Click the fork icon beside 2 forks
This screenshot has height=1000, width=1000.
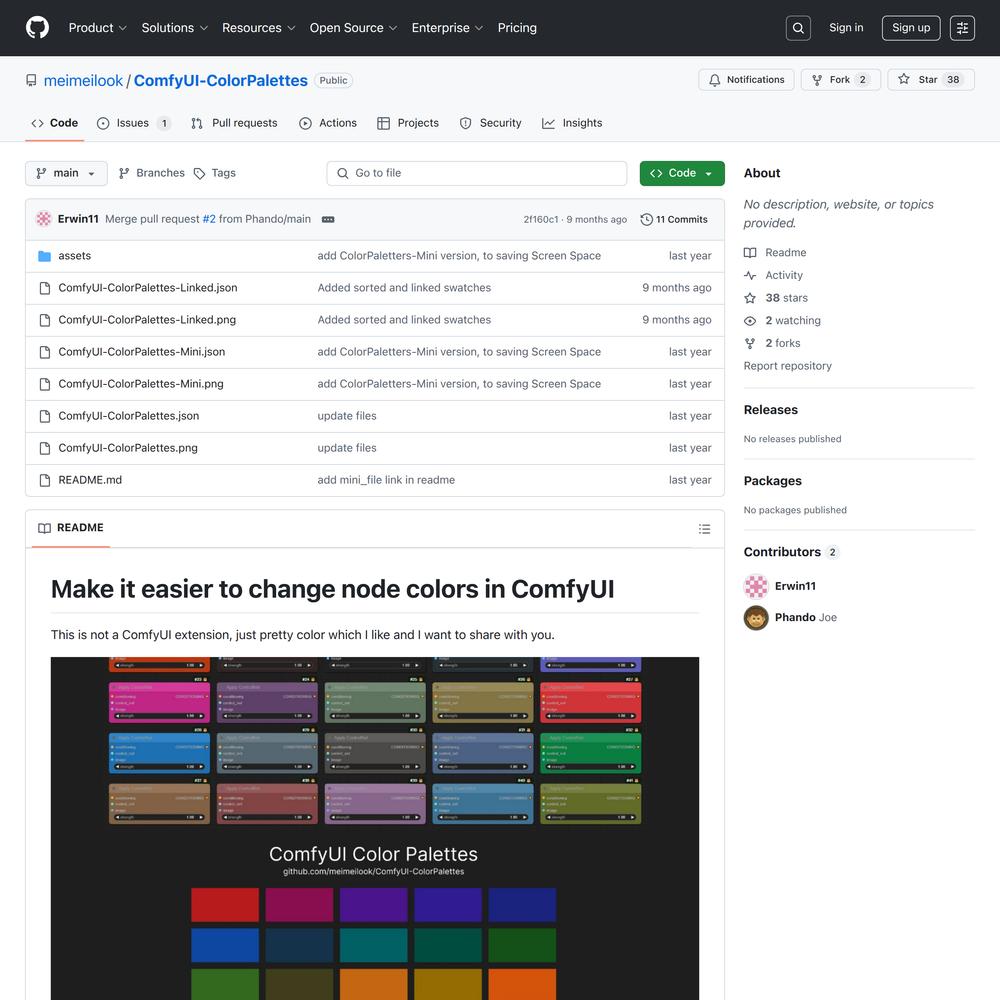click(750, 343)
